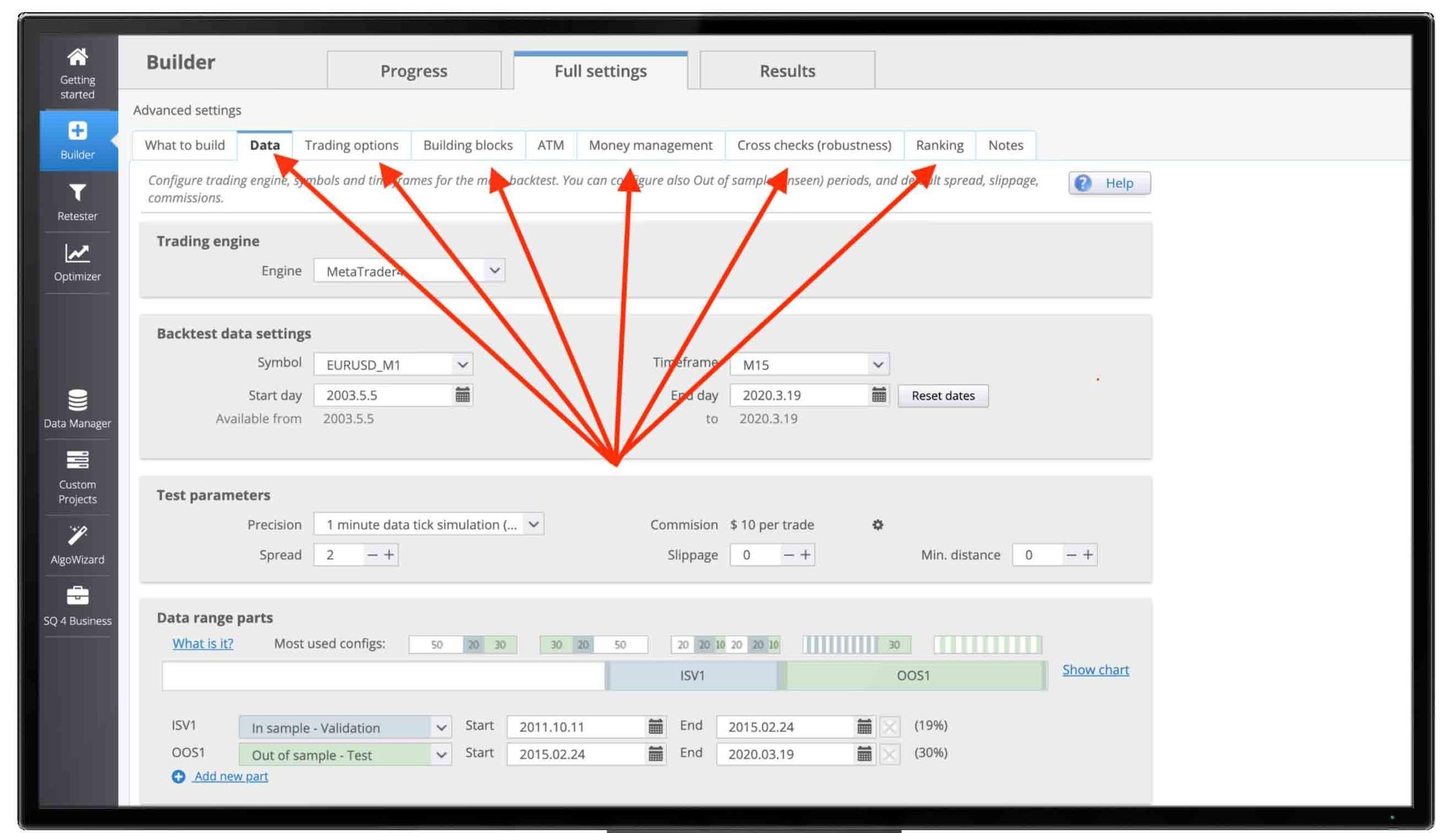Image resolution: width=1456 pixels, height=833 pixels.
Task: Open the Results tab
Action: click(787, 71)
